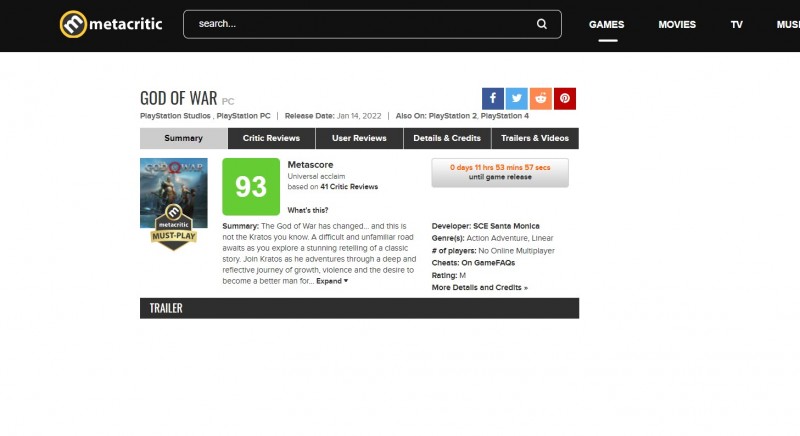800x436 pixels.
Task: Open the Movies navigation menu
Action: 677,24
